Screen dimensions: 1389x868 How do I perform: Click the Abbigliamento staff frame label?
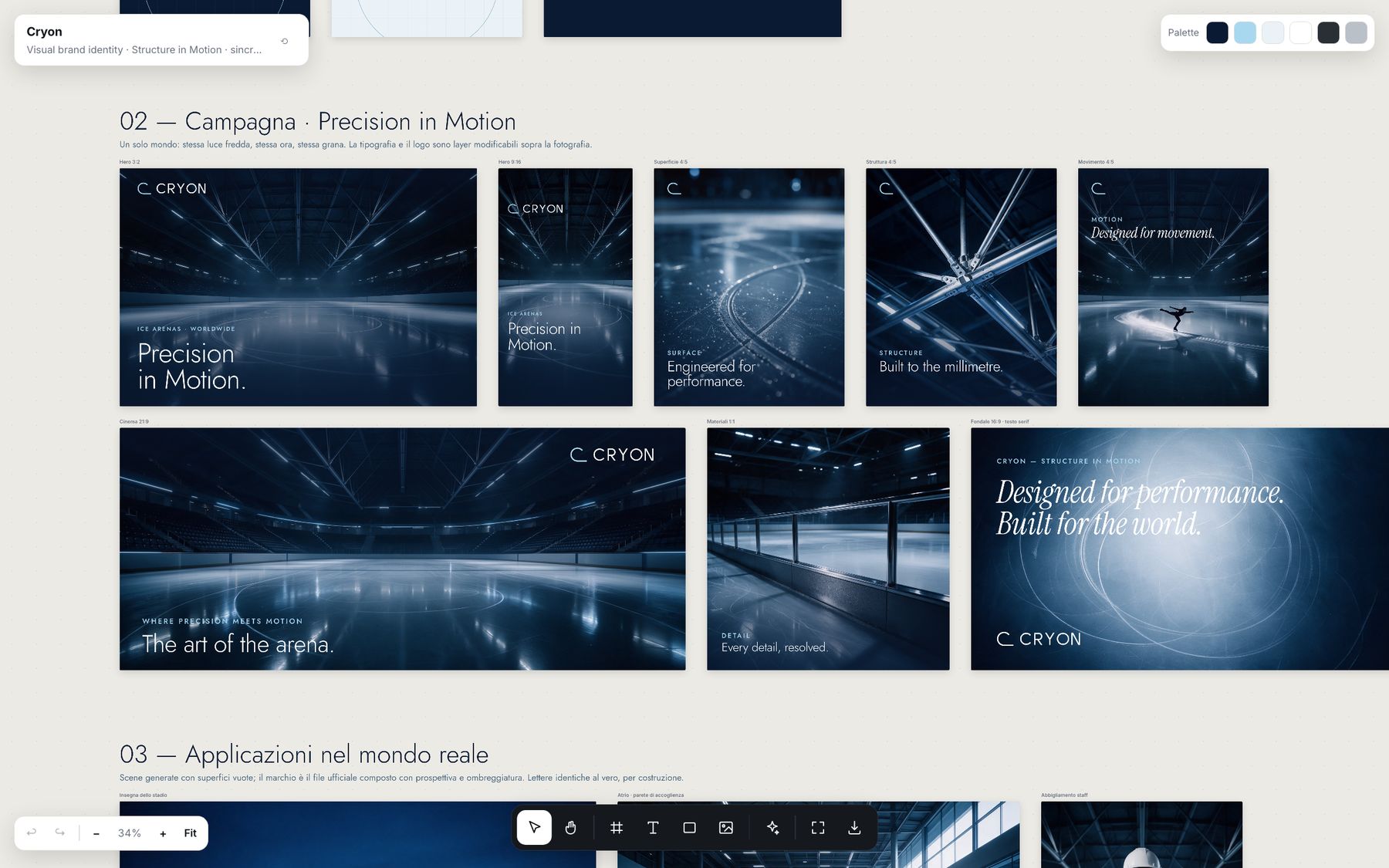1064,795
